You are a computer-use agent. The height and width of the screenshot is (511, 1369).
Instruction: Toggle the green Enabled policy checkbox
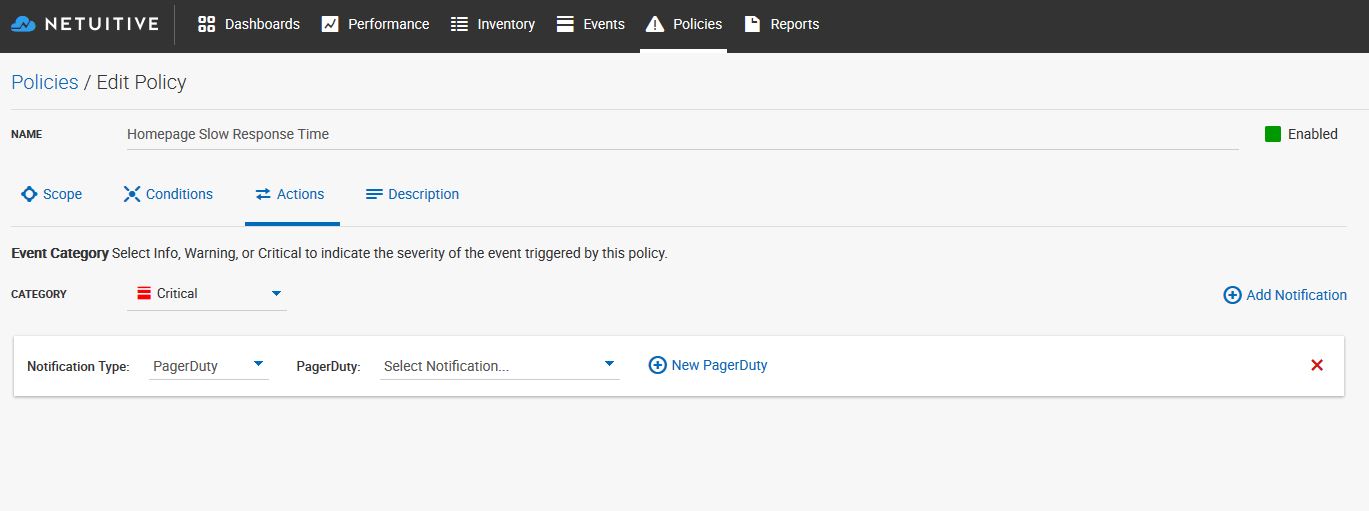click(x=1273, y=134)
